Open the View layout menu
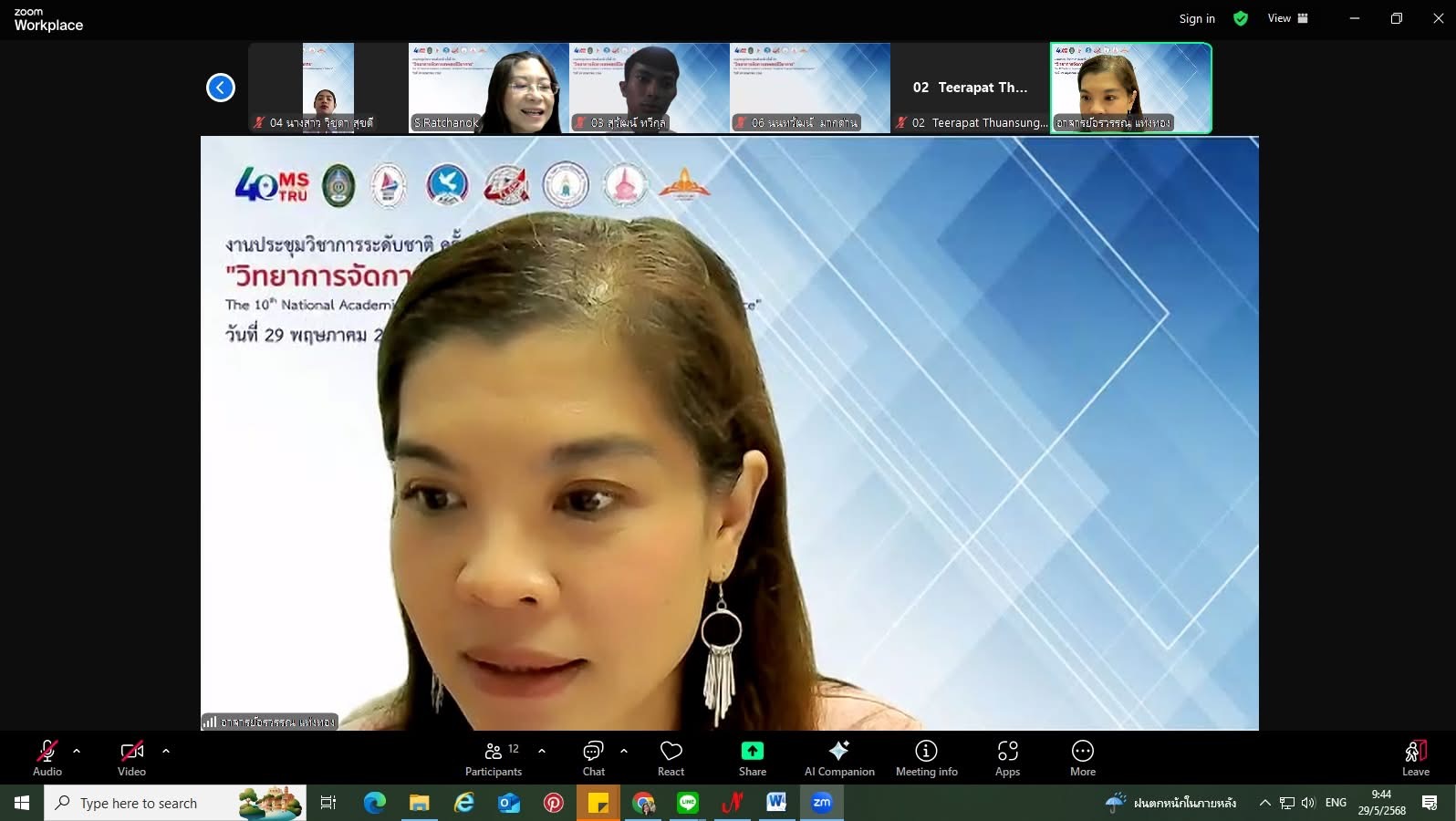Viewport: 1456px width, 821px height. tap(1287, 18)
